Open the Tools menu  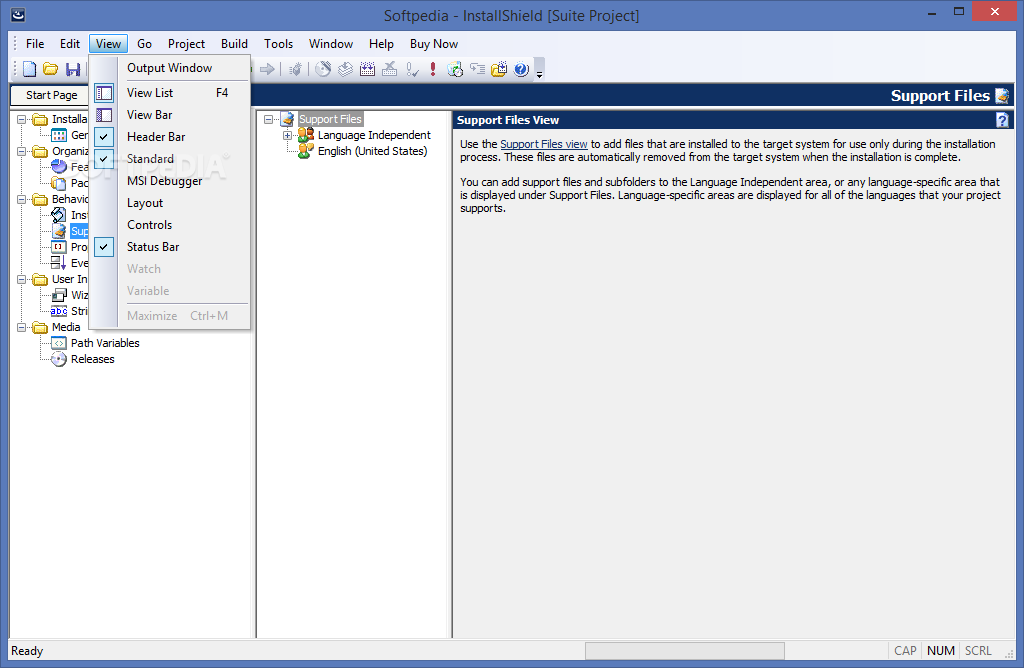(x=278, y=44)
